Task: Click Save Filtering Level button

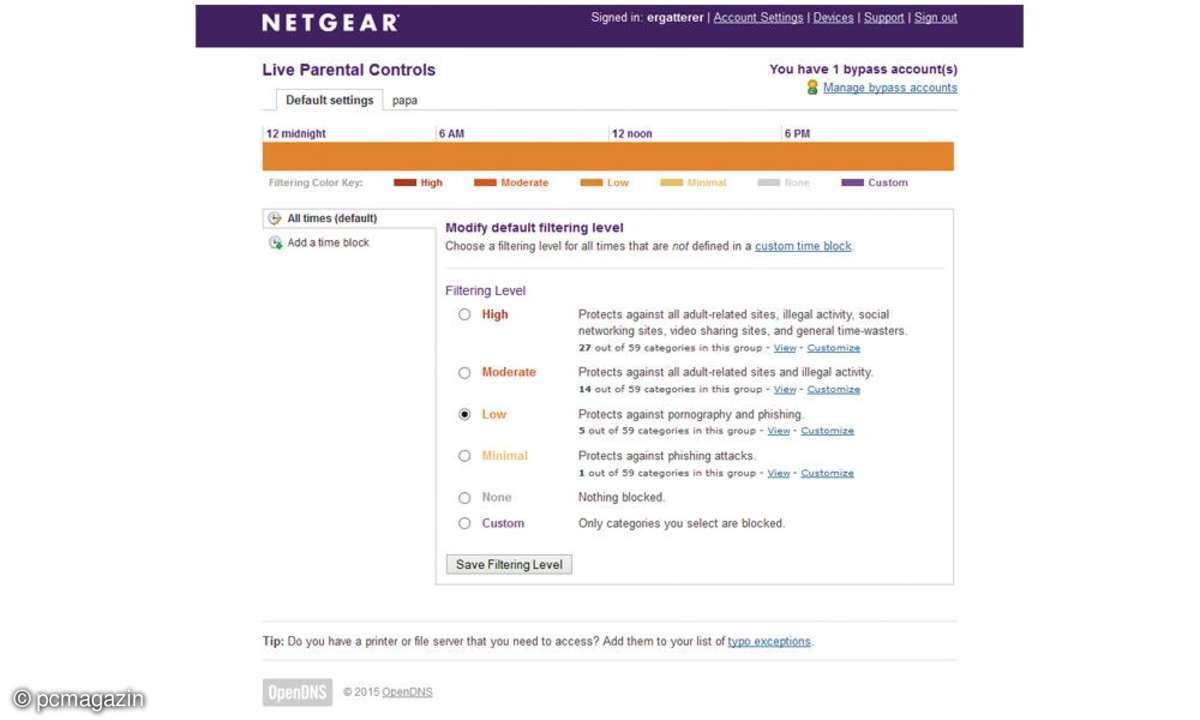Action: tap(509, 565)
